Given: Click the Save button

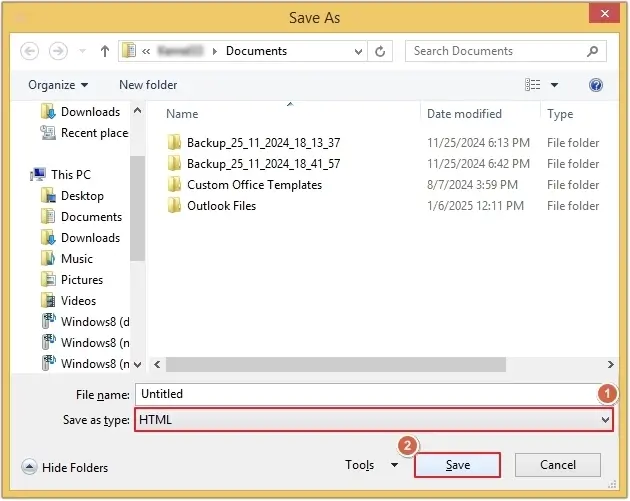Looking at the screenshot, I should 457,465.
